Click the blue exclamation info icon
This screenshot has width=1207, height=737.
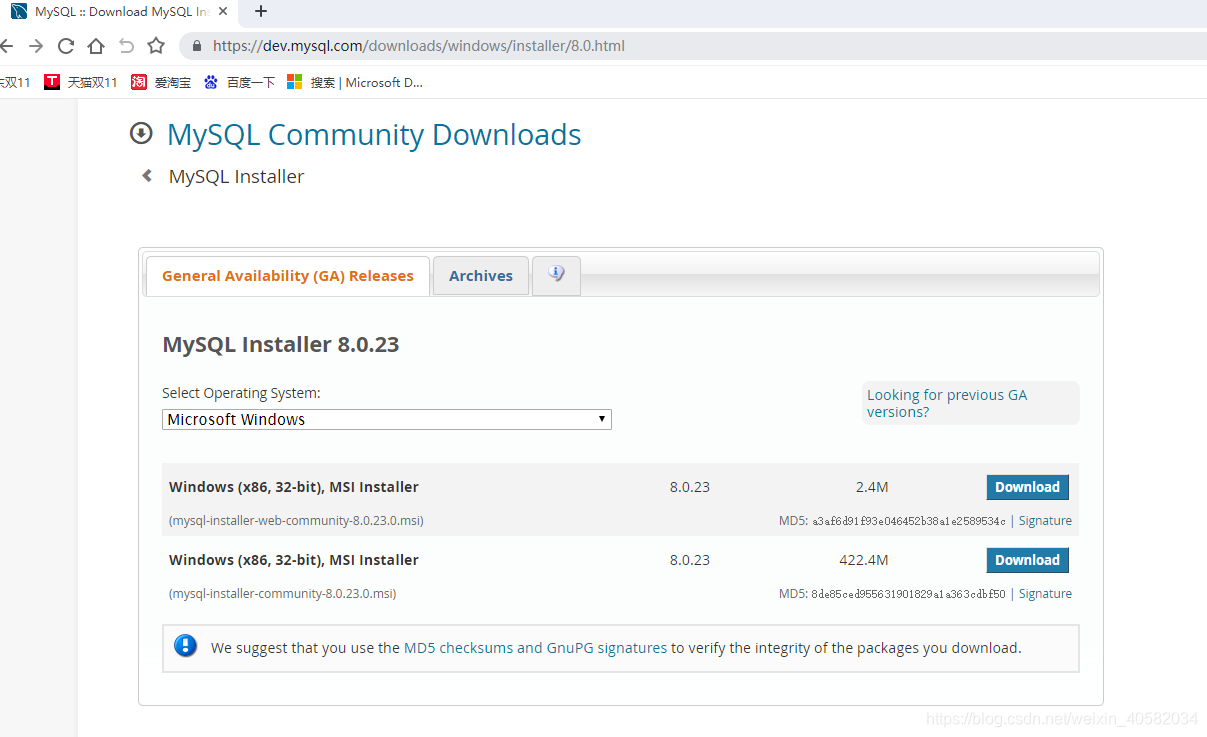click(x=185, y=646)
